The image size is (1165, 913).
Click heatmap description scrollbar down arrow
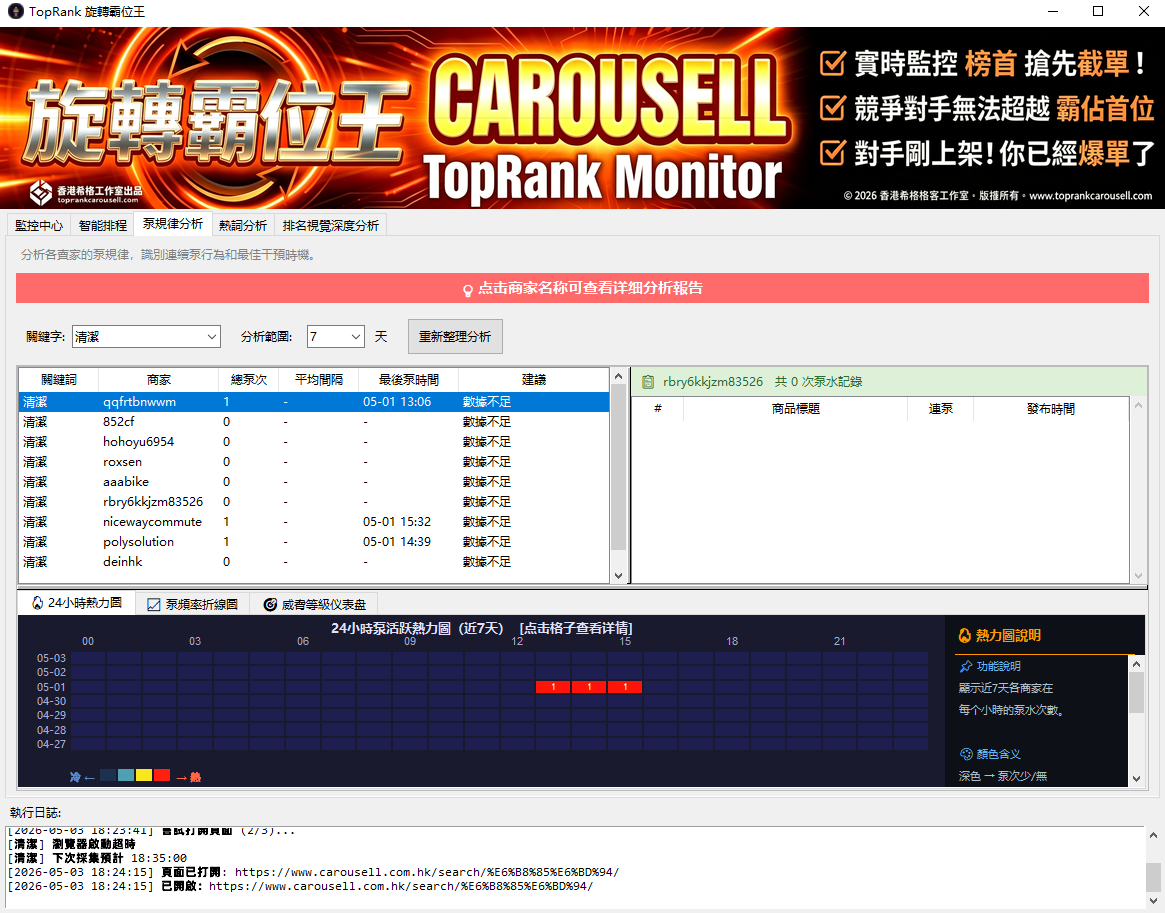pyautogui.click(x=1136, y=779)
